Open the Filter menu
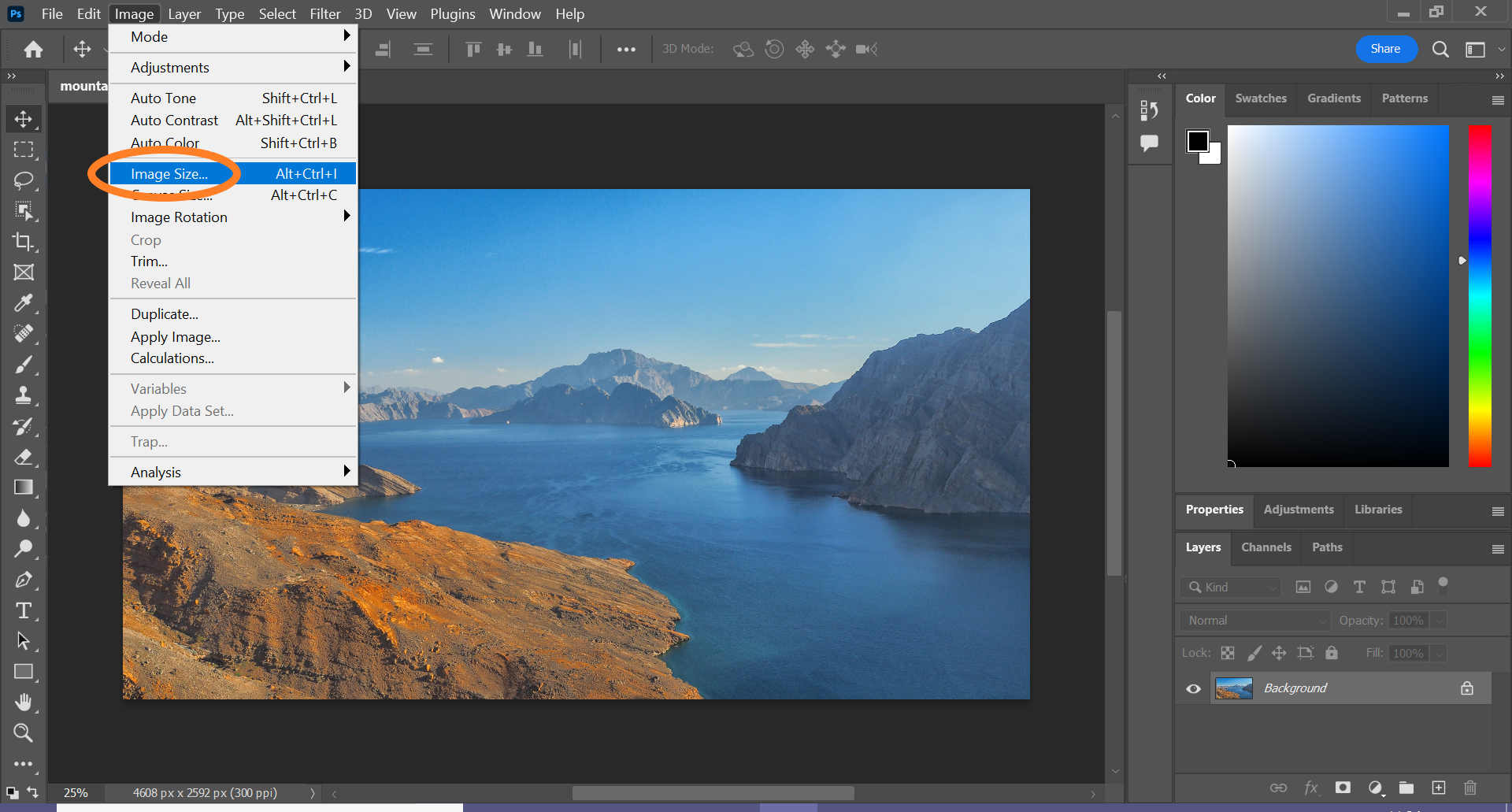 [x=325, y=14]
